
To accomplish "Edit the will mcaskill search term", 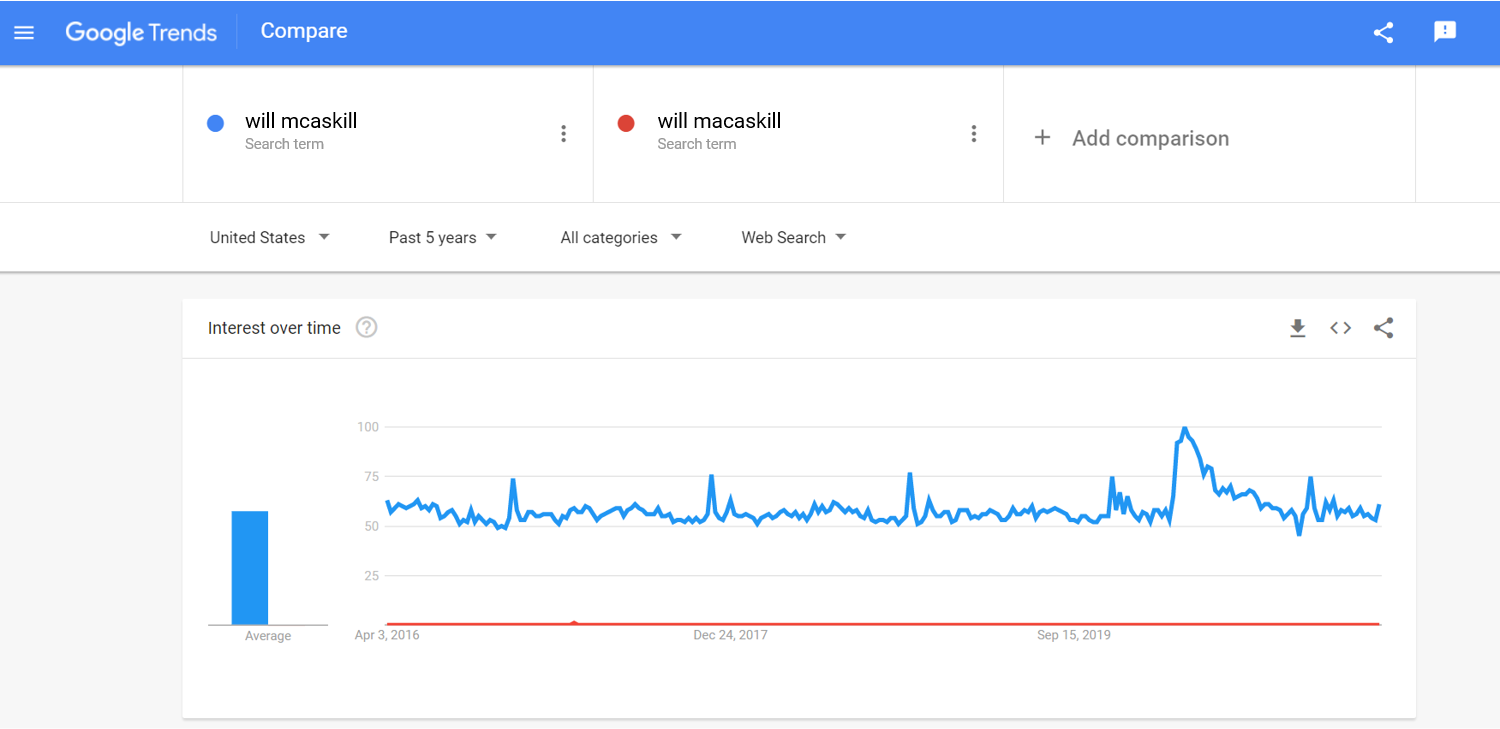I will tap(301, 121).
